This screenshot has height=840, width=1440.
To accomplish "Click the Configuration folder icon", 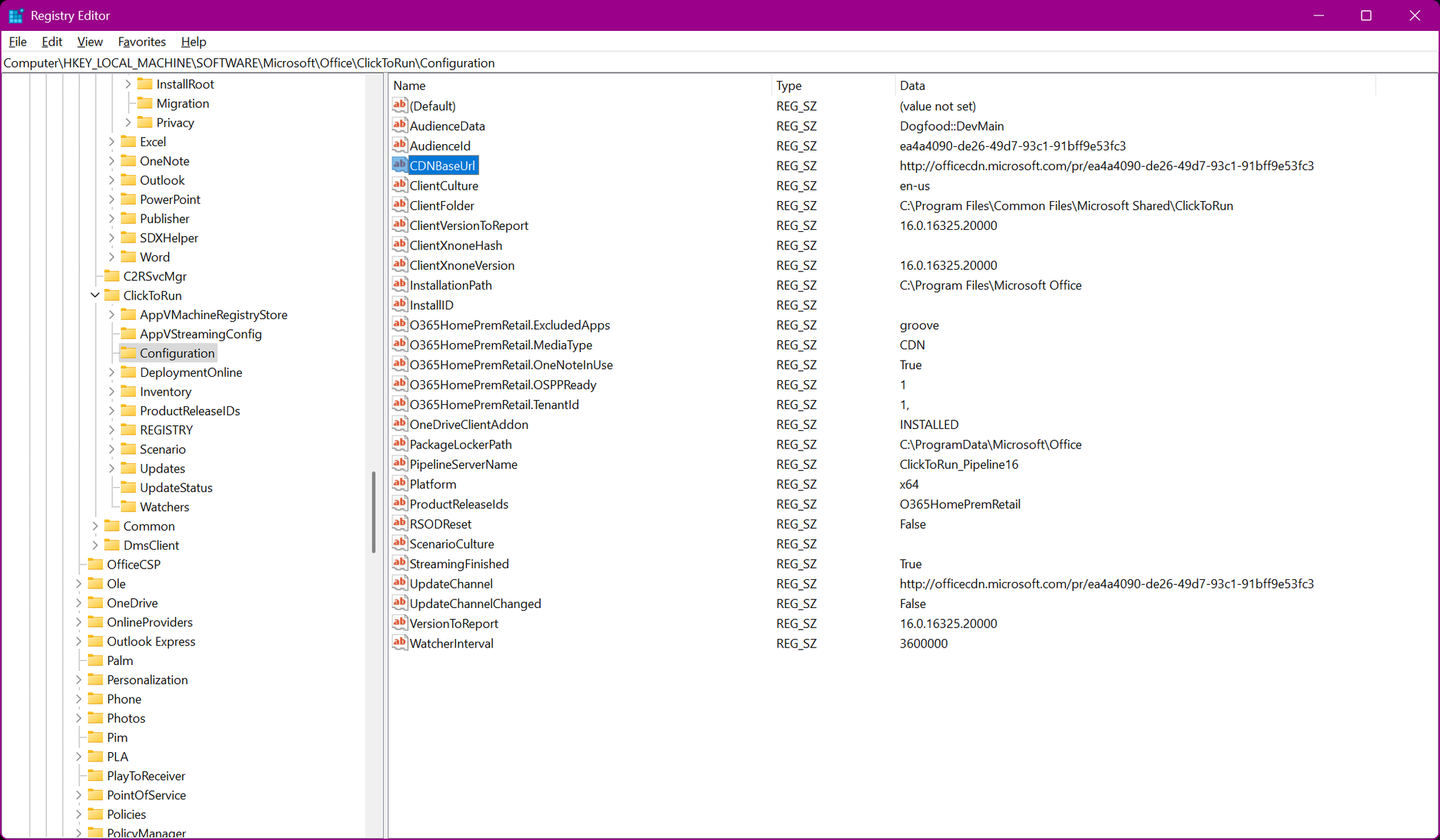I will [x=129, y=353].
